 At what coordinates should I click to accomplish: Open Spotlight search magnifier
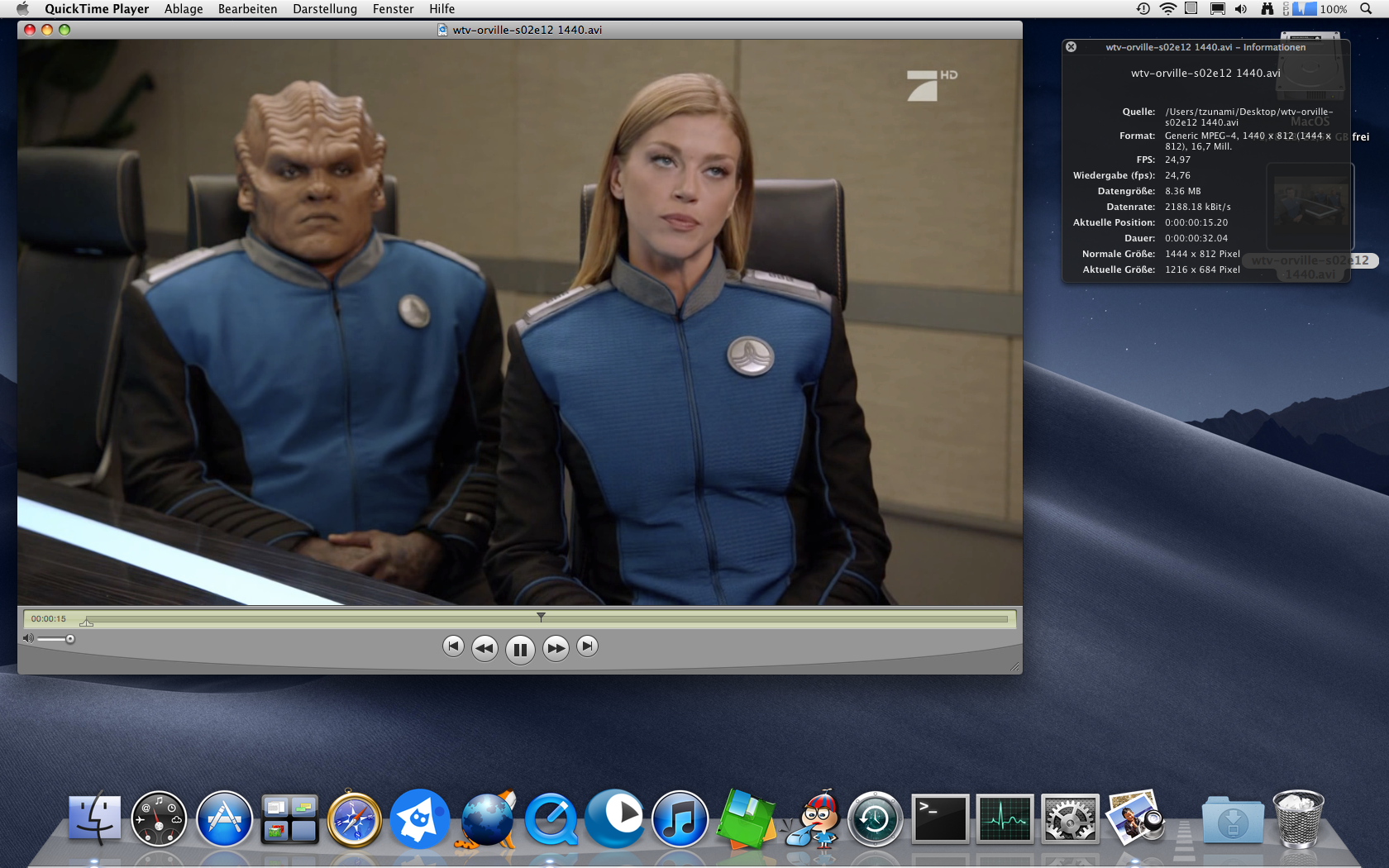coord(1366,9)
